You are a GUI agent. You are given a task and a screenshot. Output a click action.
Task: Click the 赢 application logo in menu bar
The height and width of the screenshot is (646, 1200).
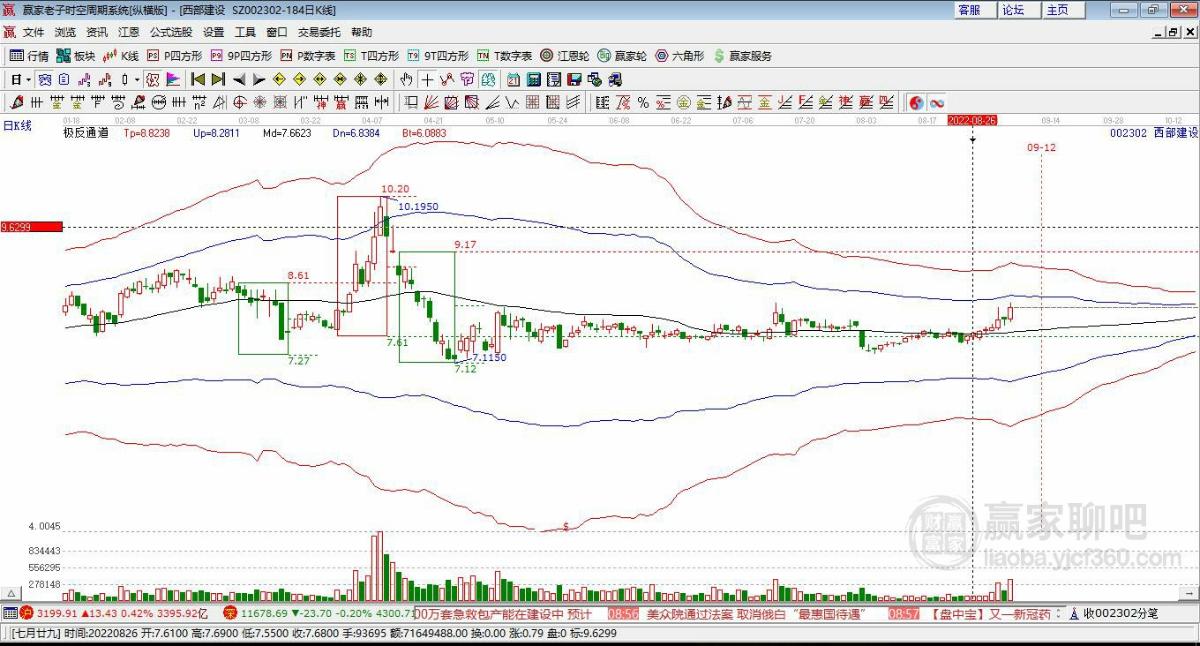click(9, 32)
